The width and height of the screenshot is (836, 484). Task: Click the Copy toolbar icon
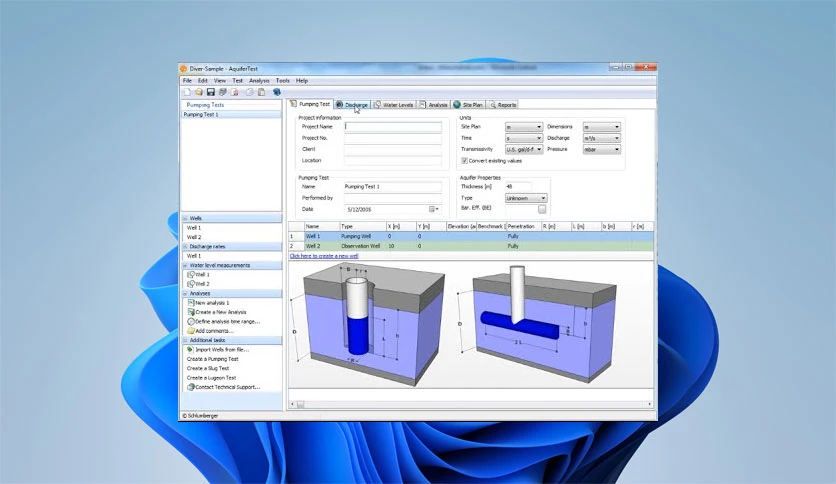[x=250, y=92]
